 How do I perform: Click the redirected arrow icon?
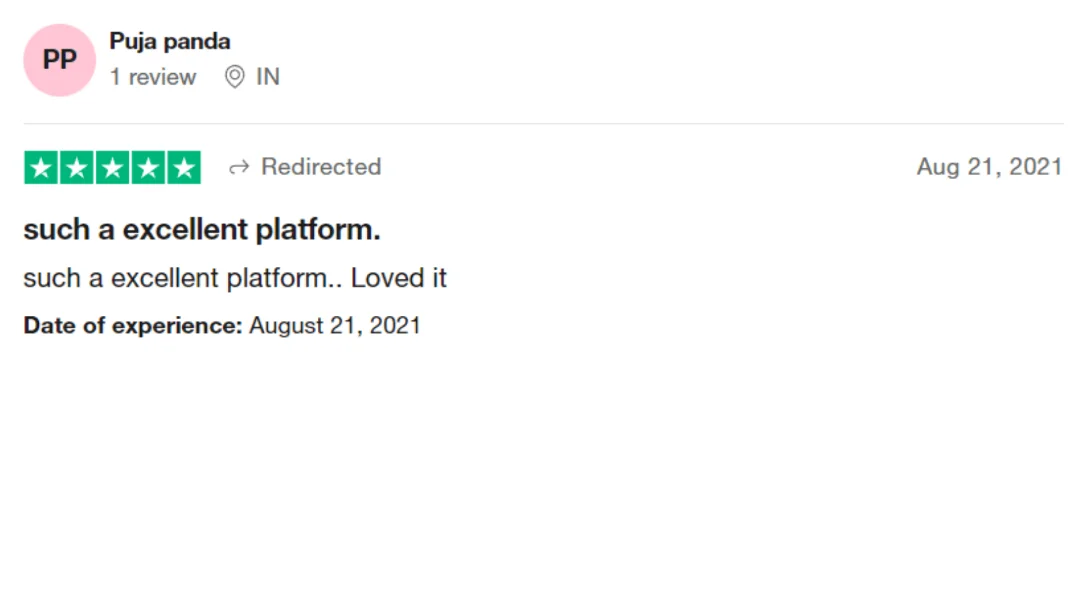(239, 167)
